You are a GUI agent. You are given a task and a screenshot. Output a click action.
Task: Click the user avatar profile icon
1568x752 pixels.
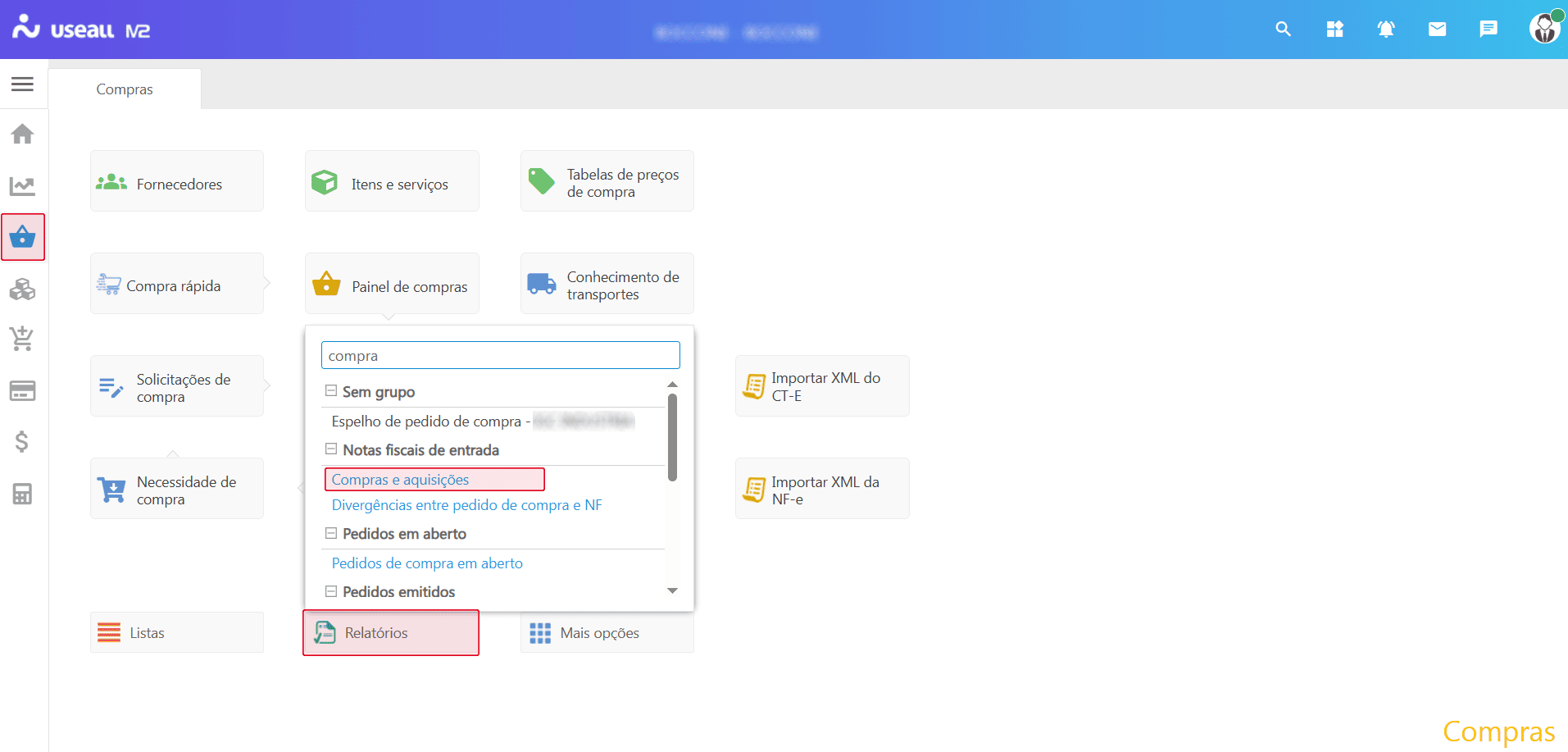[1544, 29]
